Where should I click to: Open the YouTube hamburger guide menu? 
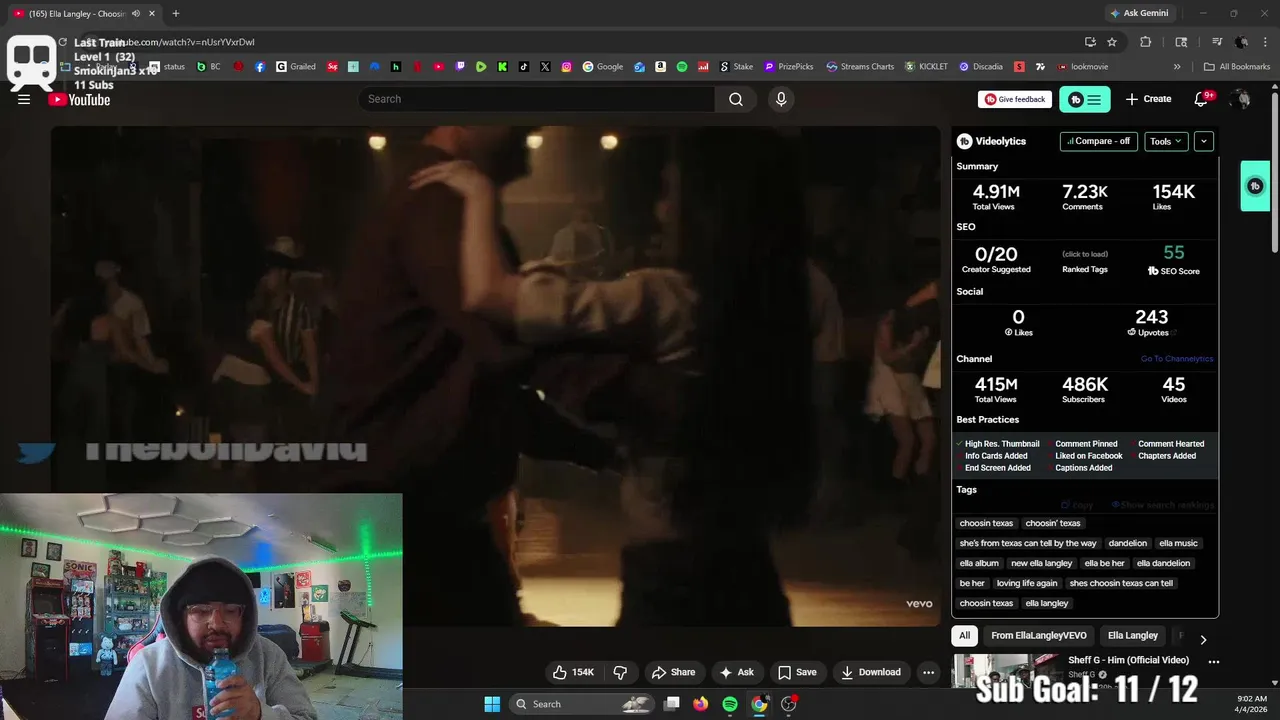24,99
